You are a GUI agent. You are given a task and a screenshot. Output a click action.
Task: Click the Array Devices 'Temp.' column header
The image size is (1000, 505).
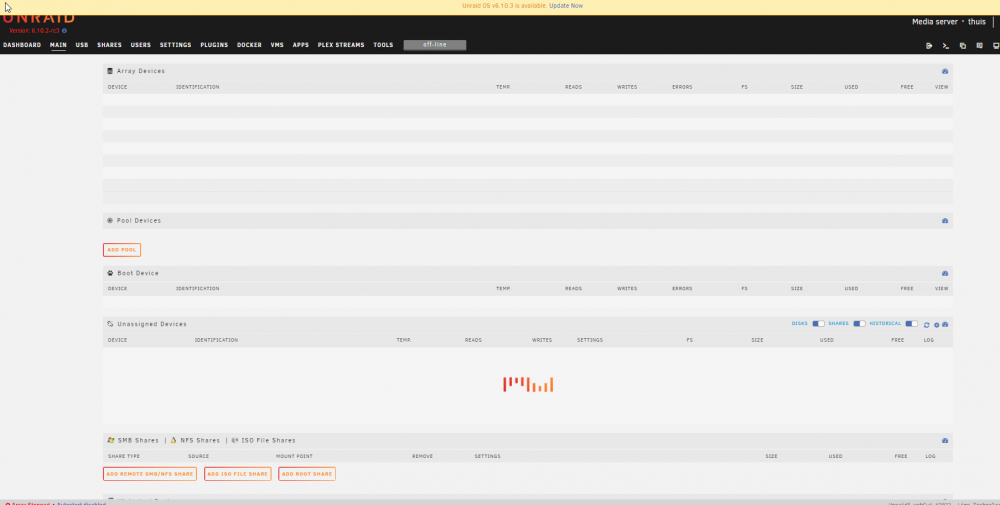pyautogui.click(x=503, y=87)
